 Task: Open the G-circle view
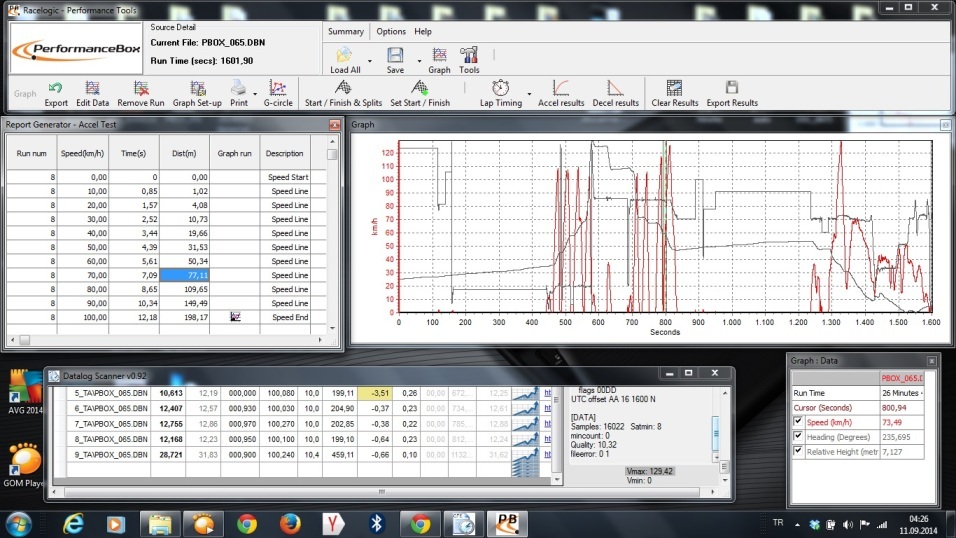(x=277, y=88)
